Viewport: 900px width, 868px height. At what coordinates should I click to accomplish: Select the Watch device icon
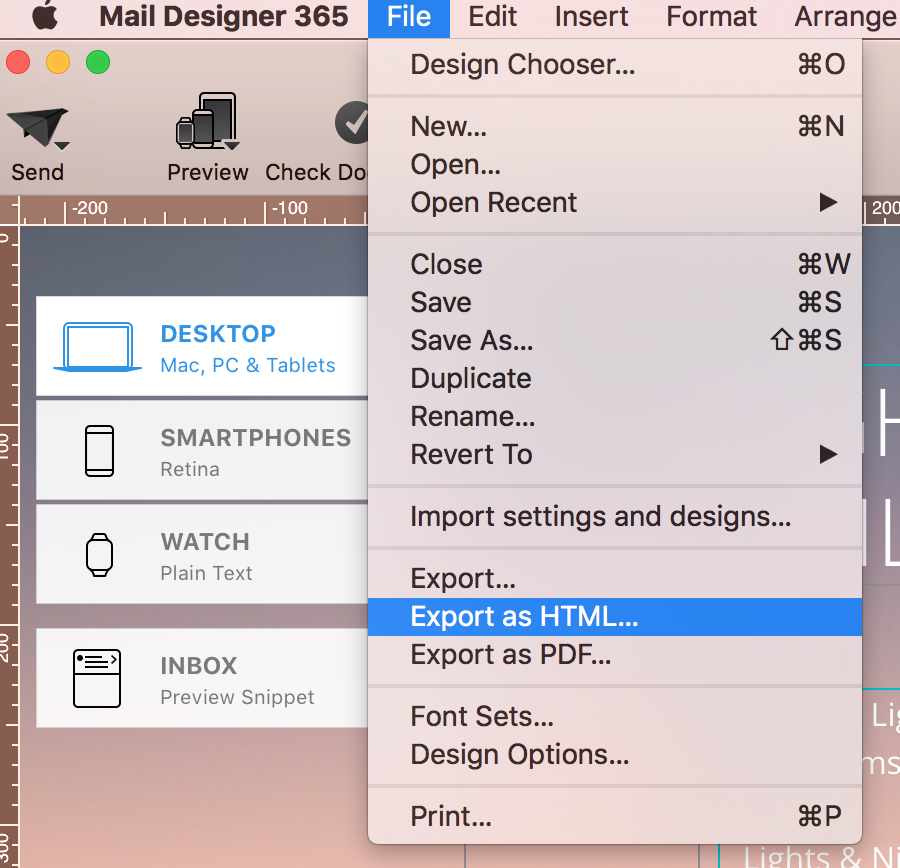[x=99, y=555]
